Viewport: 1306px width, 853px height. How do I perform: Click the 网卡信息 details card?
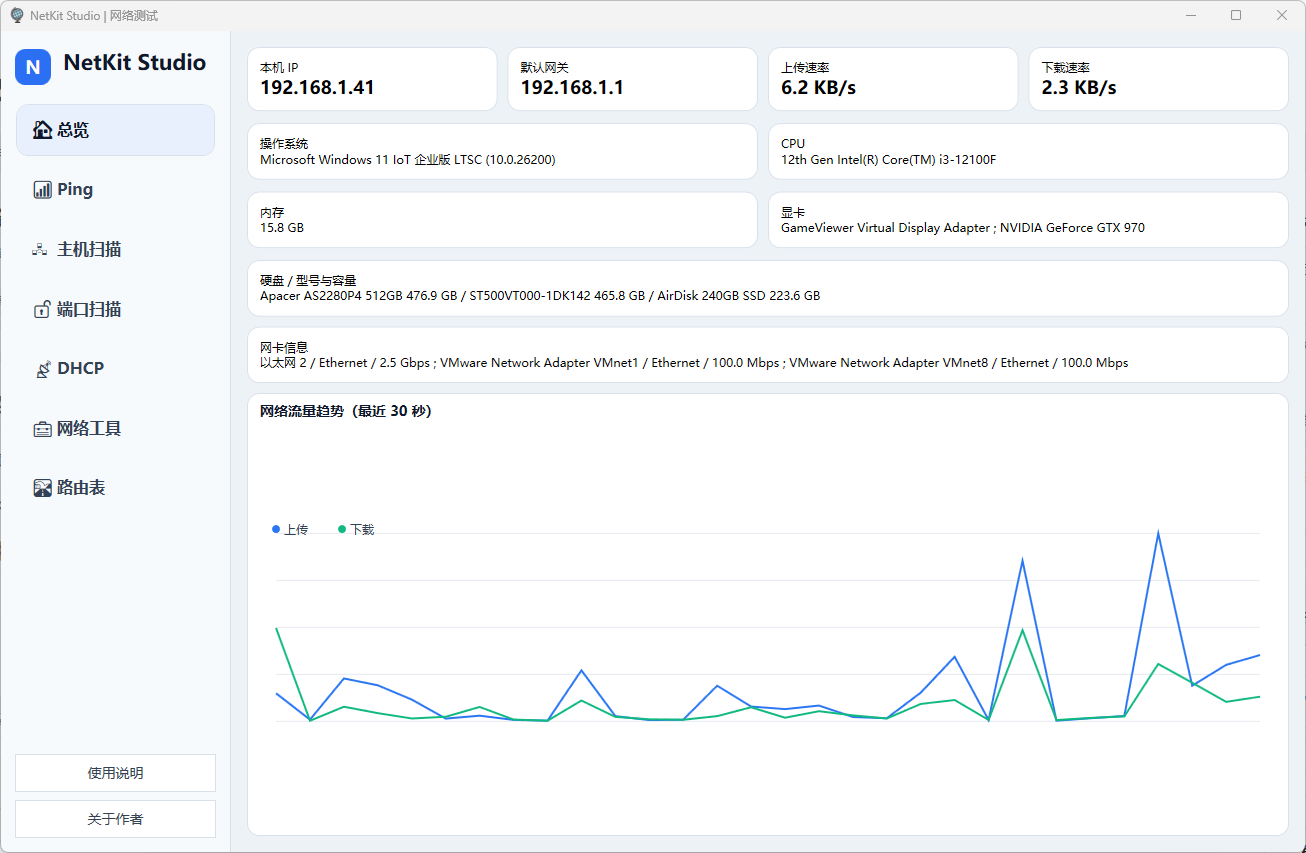pos(767,355)
